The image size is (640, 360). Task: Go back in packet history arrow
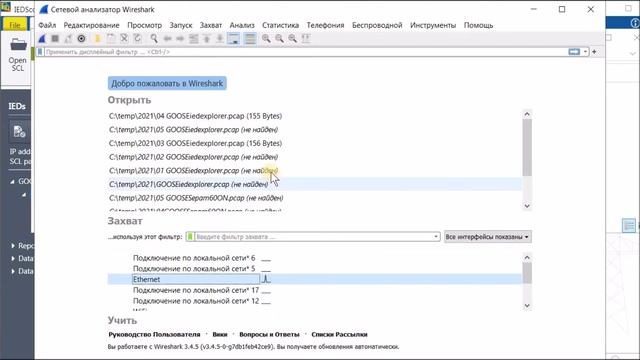coord(167,38)
